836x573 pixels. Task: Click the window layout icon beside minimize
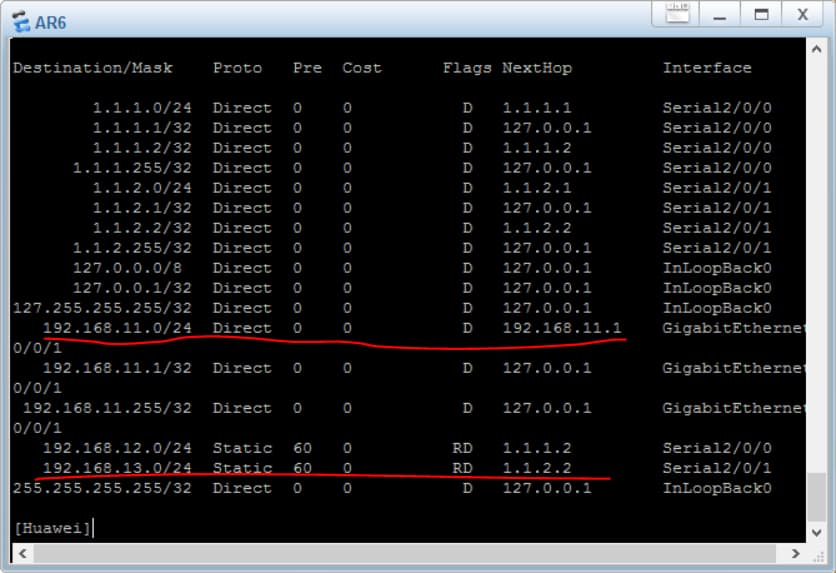(x=678, y=13)
